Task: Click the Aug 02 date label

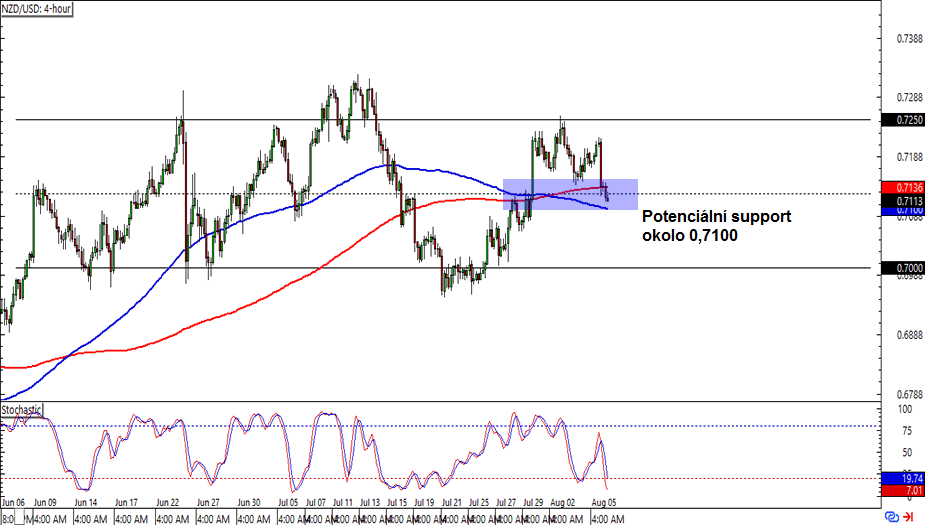Action: [562, 503]
